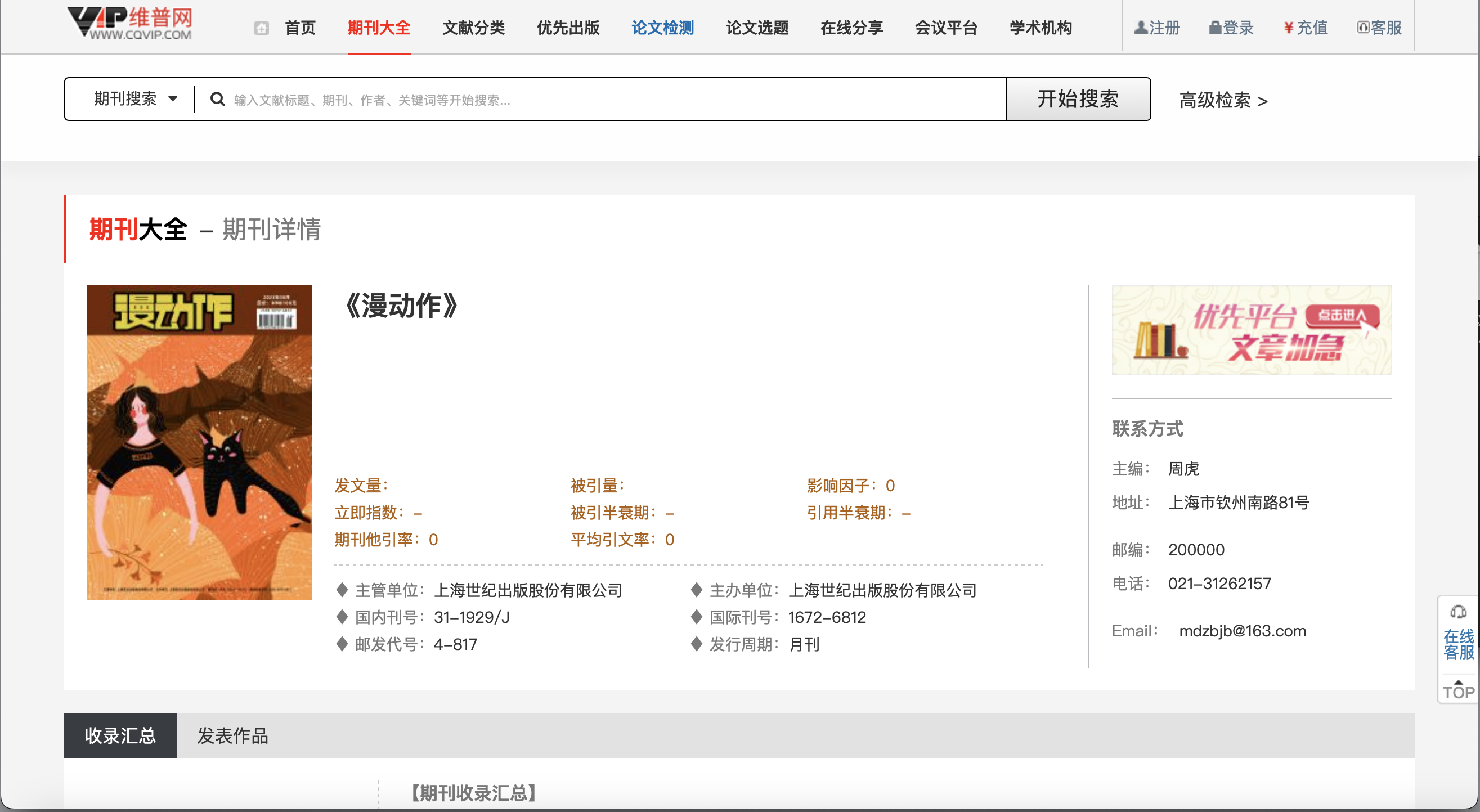The height and width of the screenshot is (812, 1480).
Task: Open the 期刊搜索 dropdown
Action: coord(136,99)
